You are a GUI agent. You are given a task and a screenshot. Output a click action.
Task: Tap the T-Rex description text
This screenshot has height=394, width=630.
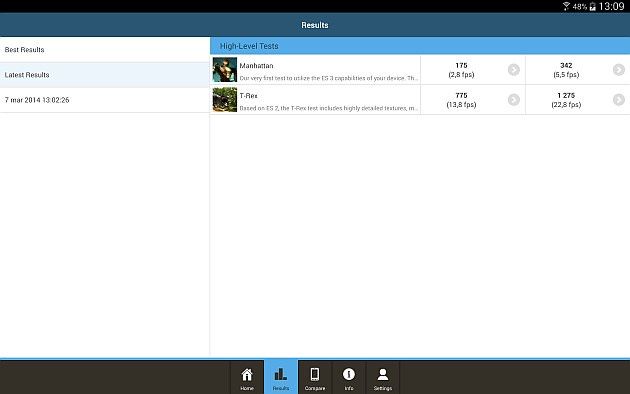(x=329, y=108)
